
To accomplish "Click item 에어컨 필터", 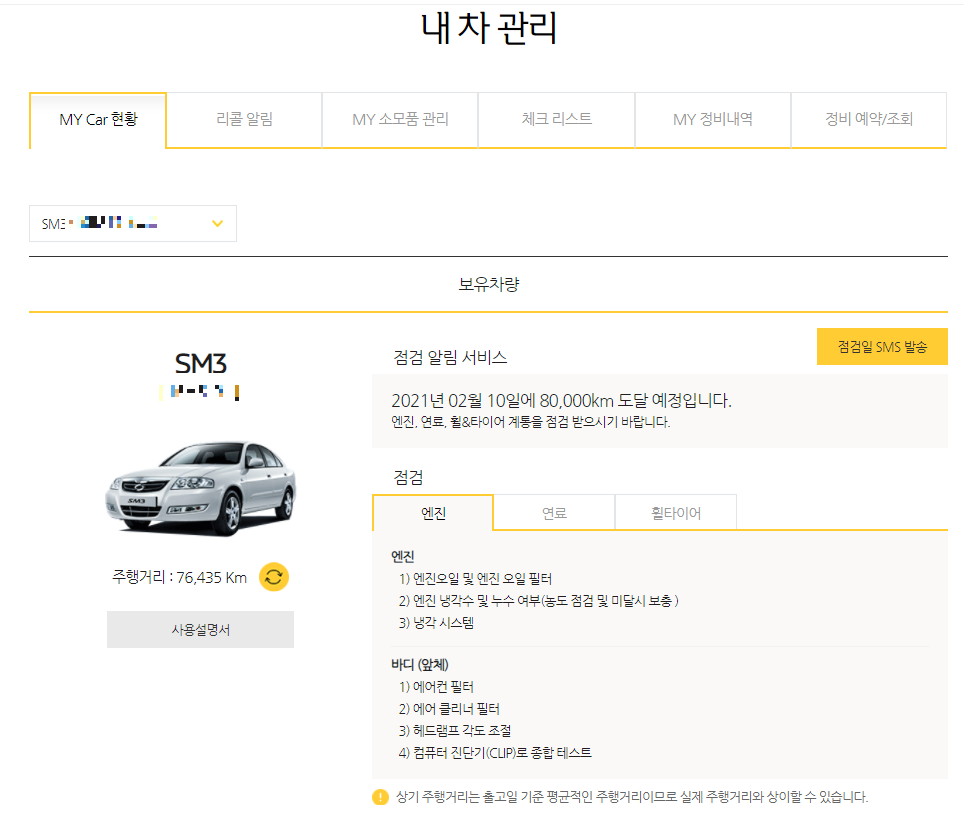I will 436,687.
